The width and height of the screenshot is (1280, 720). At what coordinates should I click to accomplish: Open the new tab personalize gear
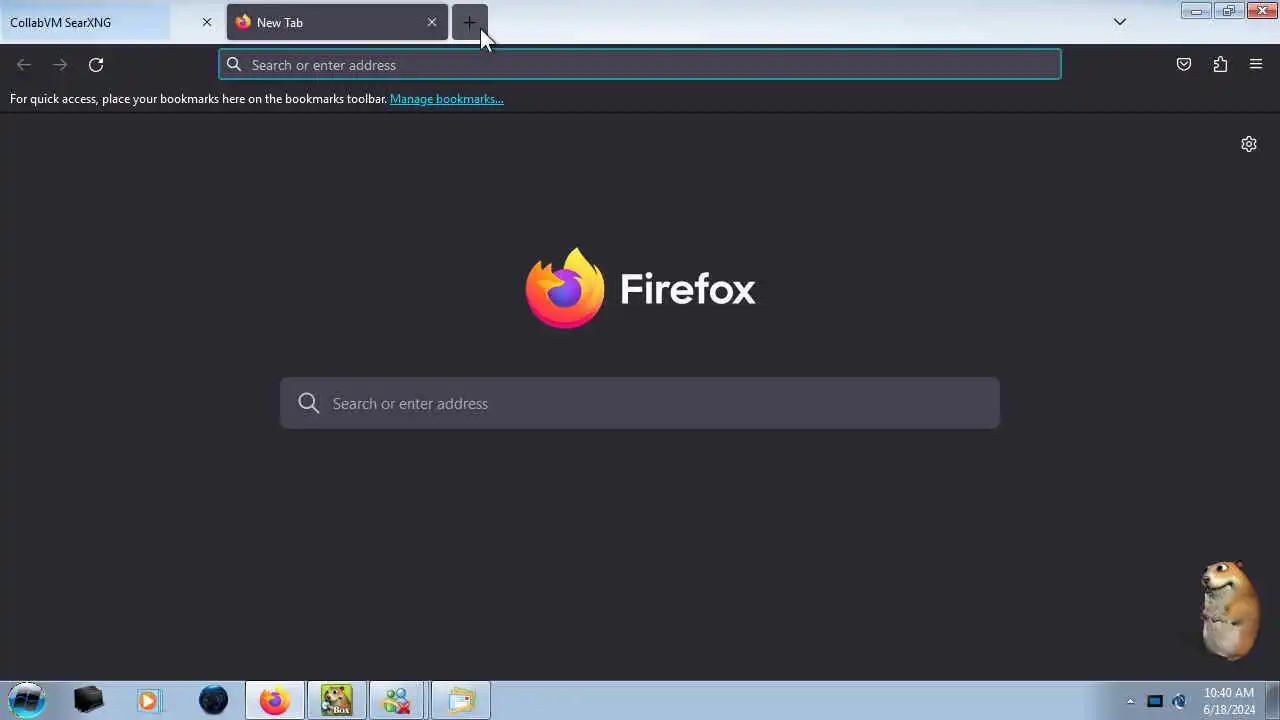[x=1249, y=144]
